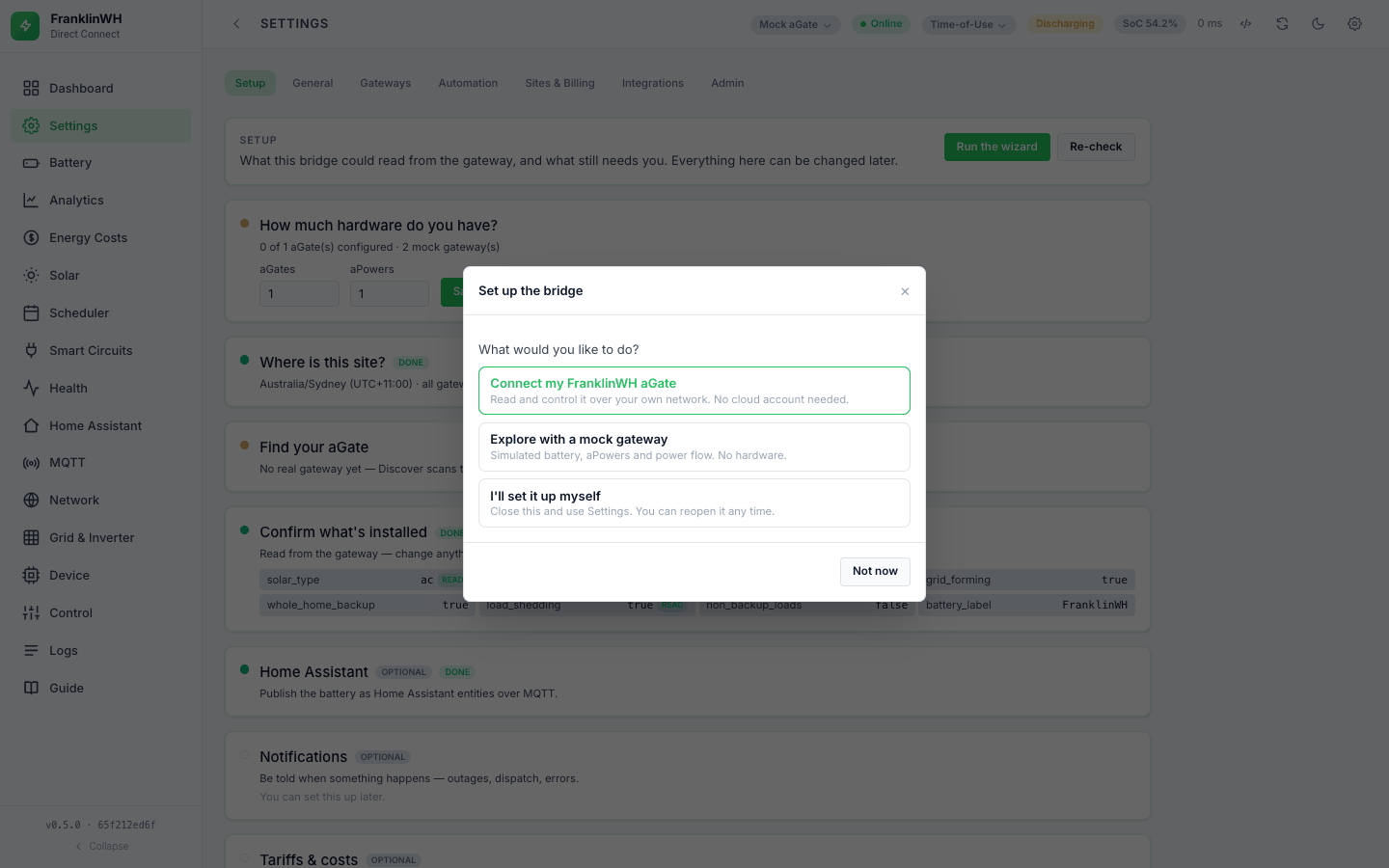This screenshot has height=868, width=1389.
Task: Choose Connect my FranklinWH aGate option
Action: point(694,391)
